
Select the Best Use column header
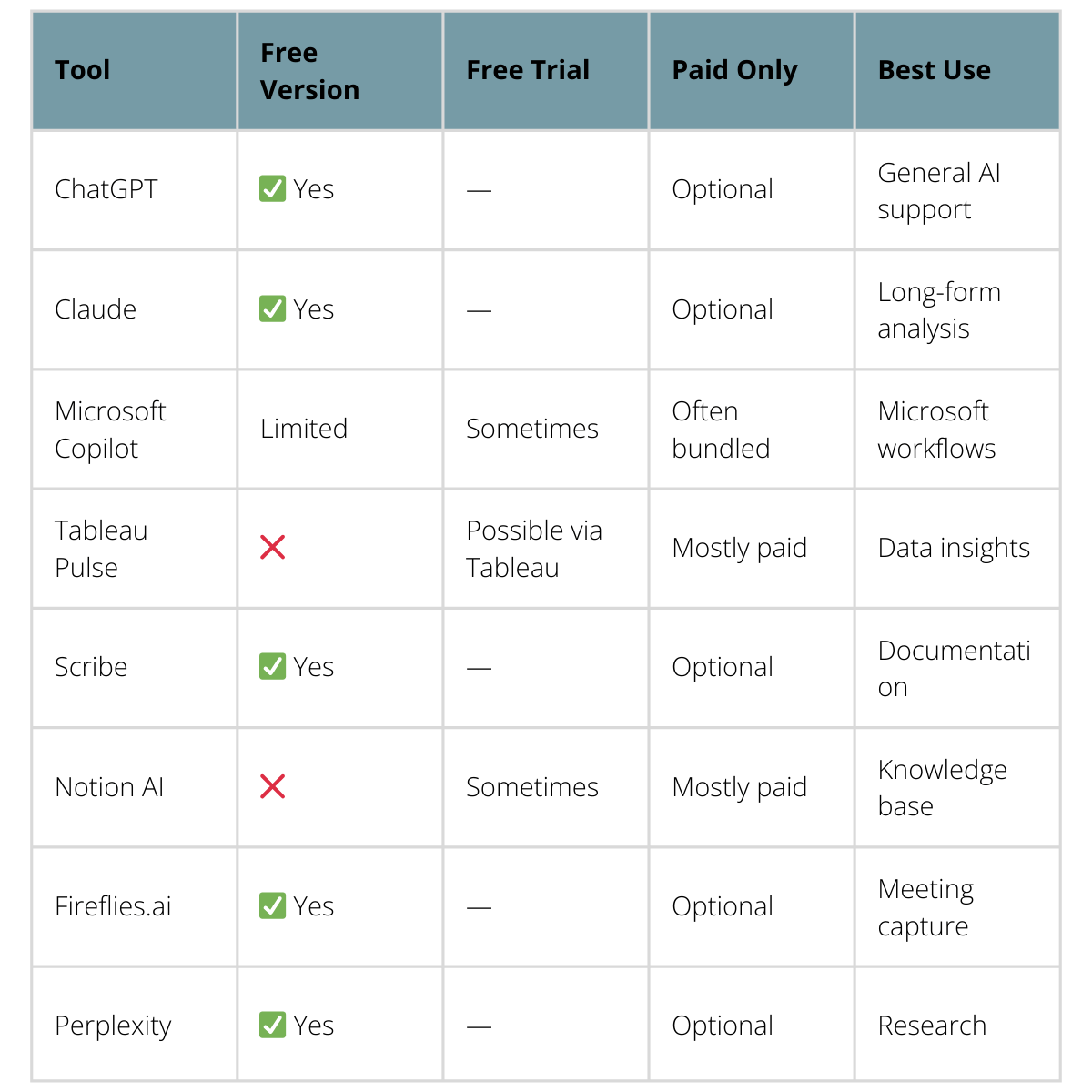coord(934,70)
